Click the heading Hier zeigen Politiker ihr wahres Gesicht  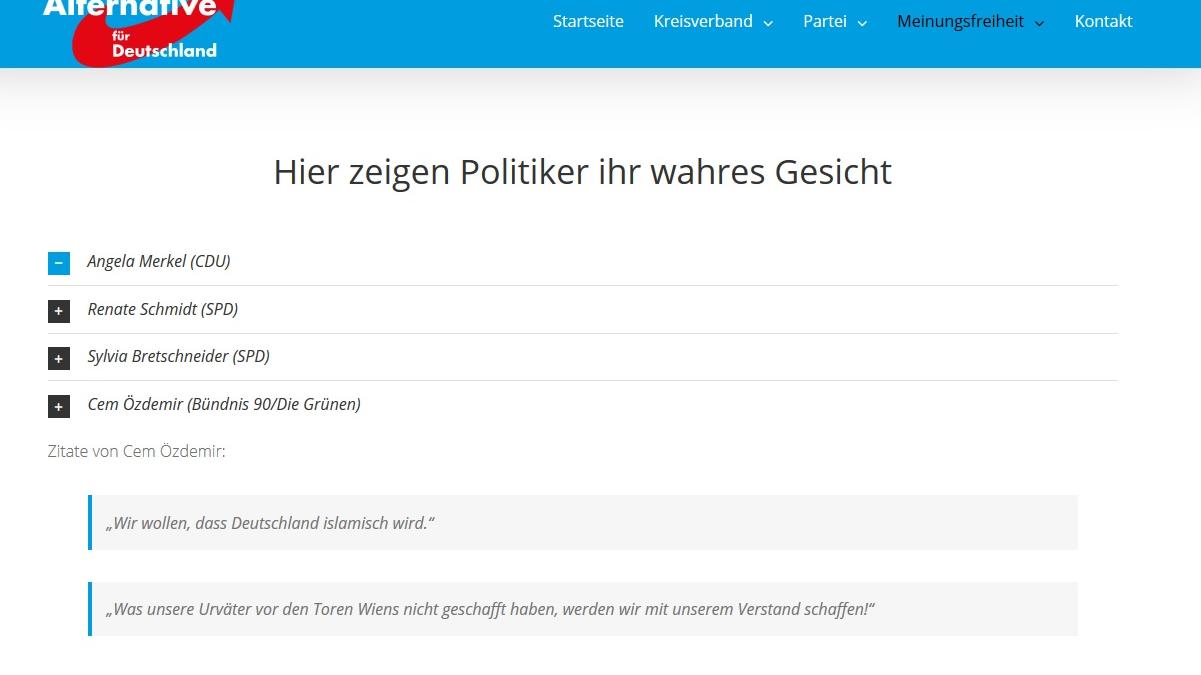583,172
